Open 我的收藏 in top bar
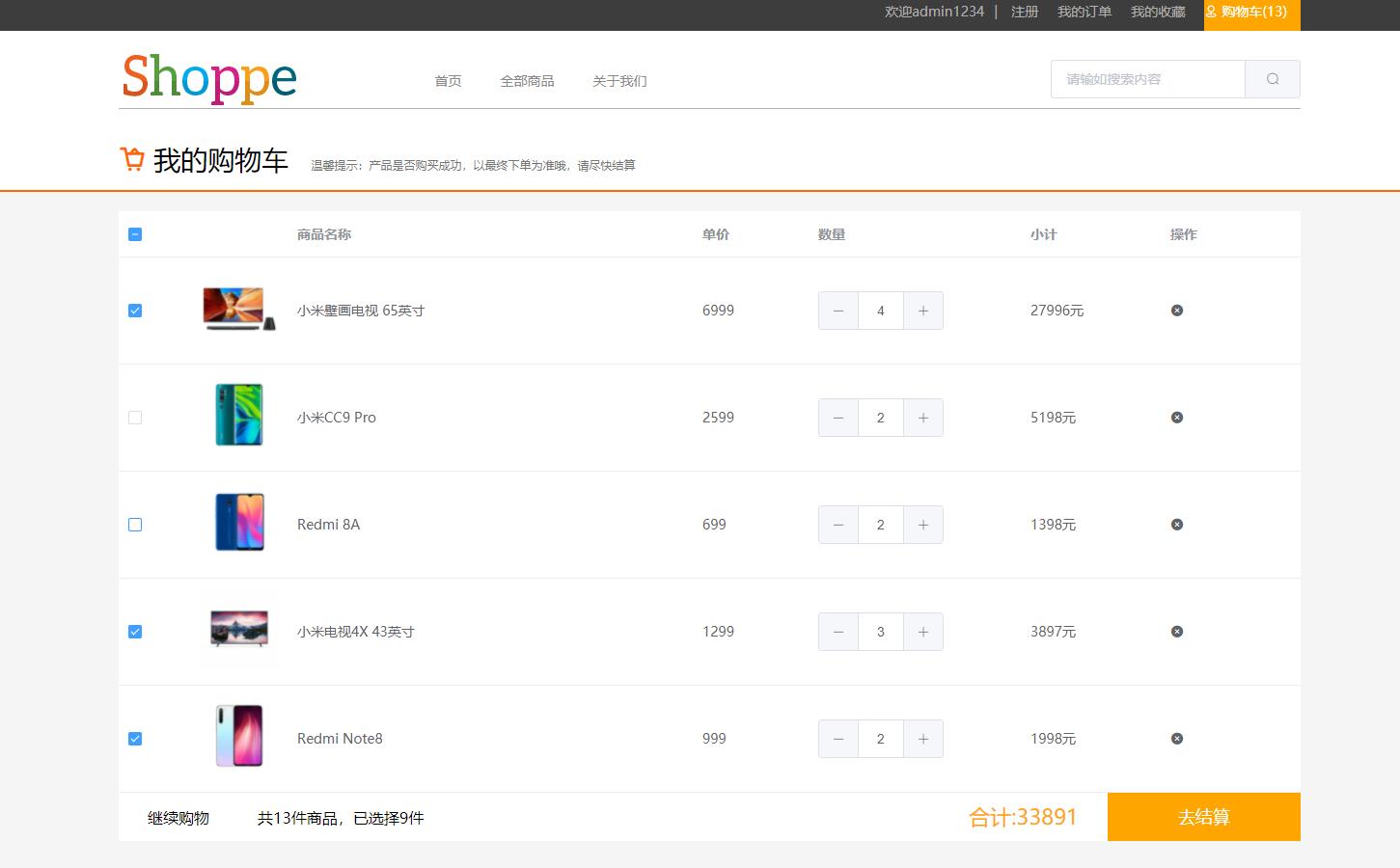The image size is (1400, 868). click(x=1158, y=12)
